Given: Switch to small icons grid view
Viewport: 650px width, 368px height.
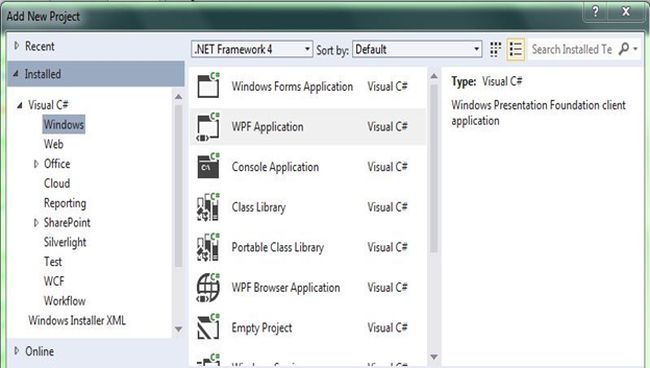Looking at the screenshot, I should tap(495, 49).
